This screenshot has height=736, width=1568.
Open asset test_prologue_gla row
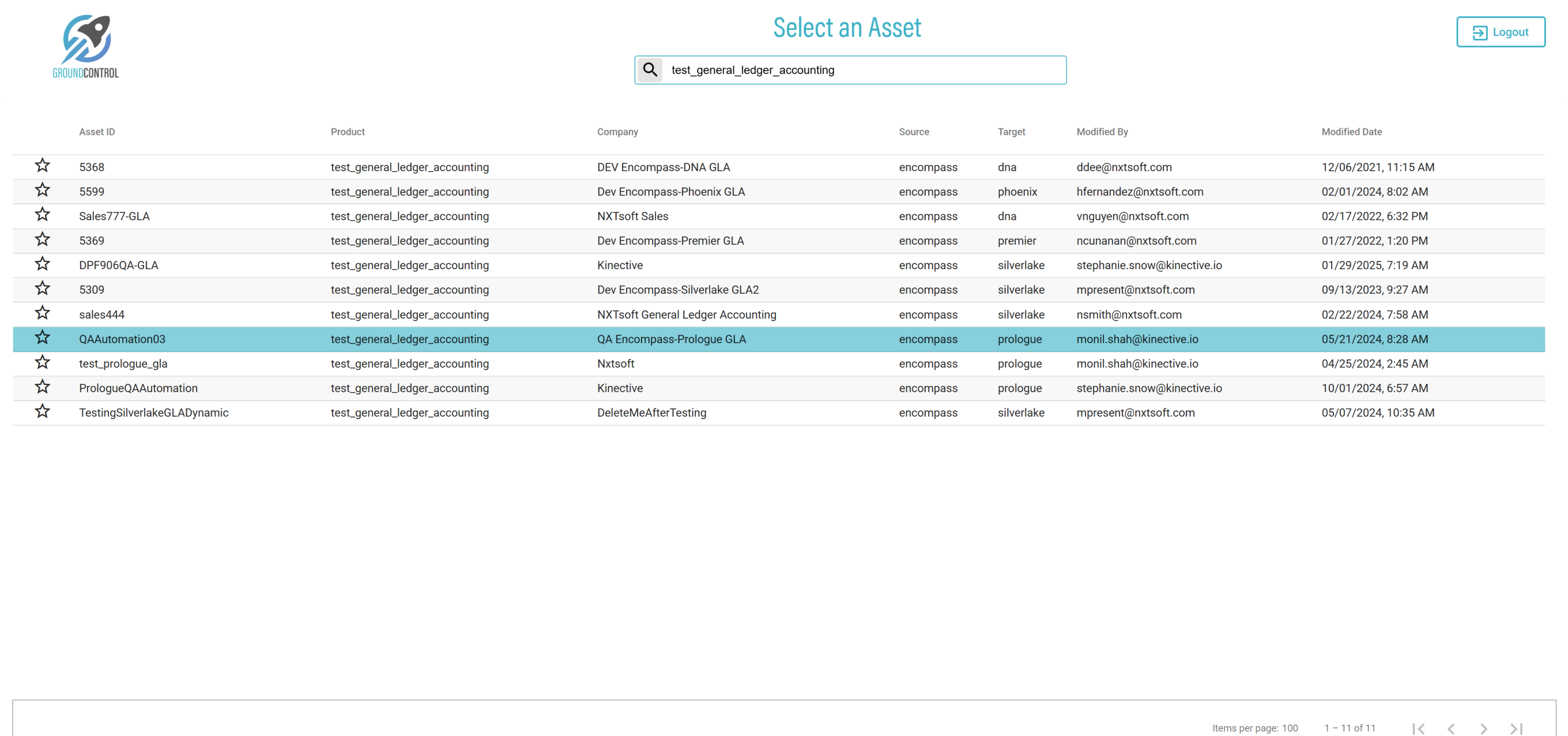[x=123, y=364]
